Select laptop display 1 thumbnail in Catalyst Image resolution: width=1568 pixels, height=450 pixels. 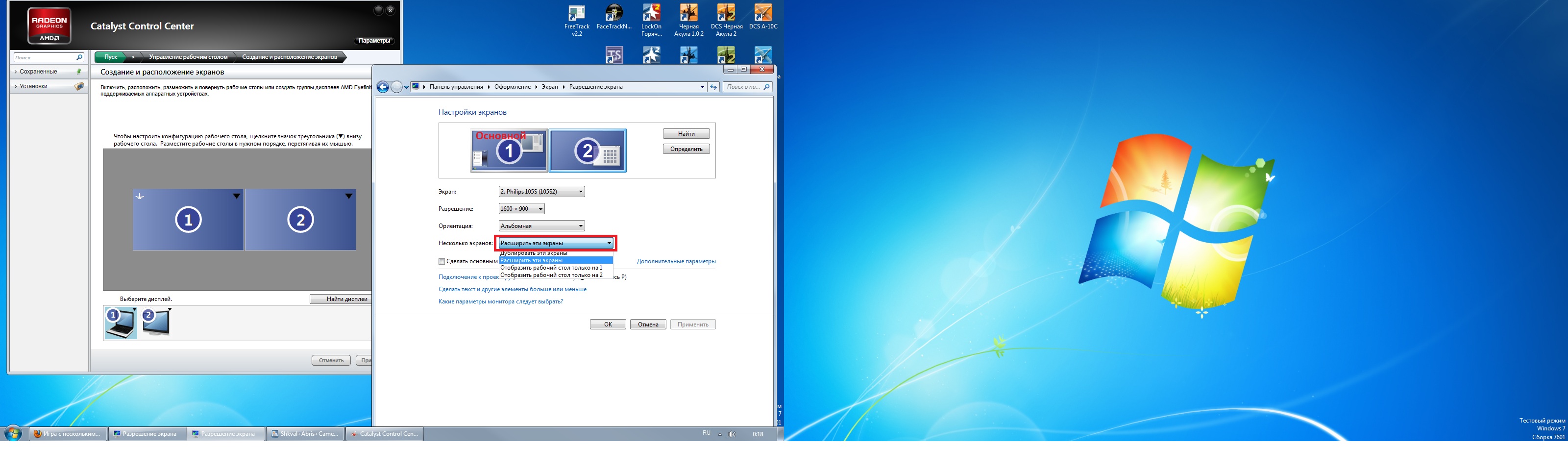point(121,323)
